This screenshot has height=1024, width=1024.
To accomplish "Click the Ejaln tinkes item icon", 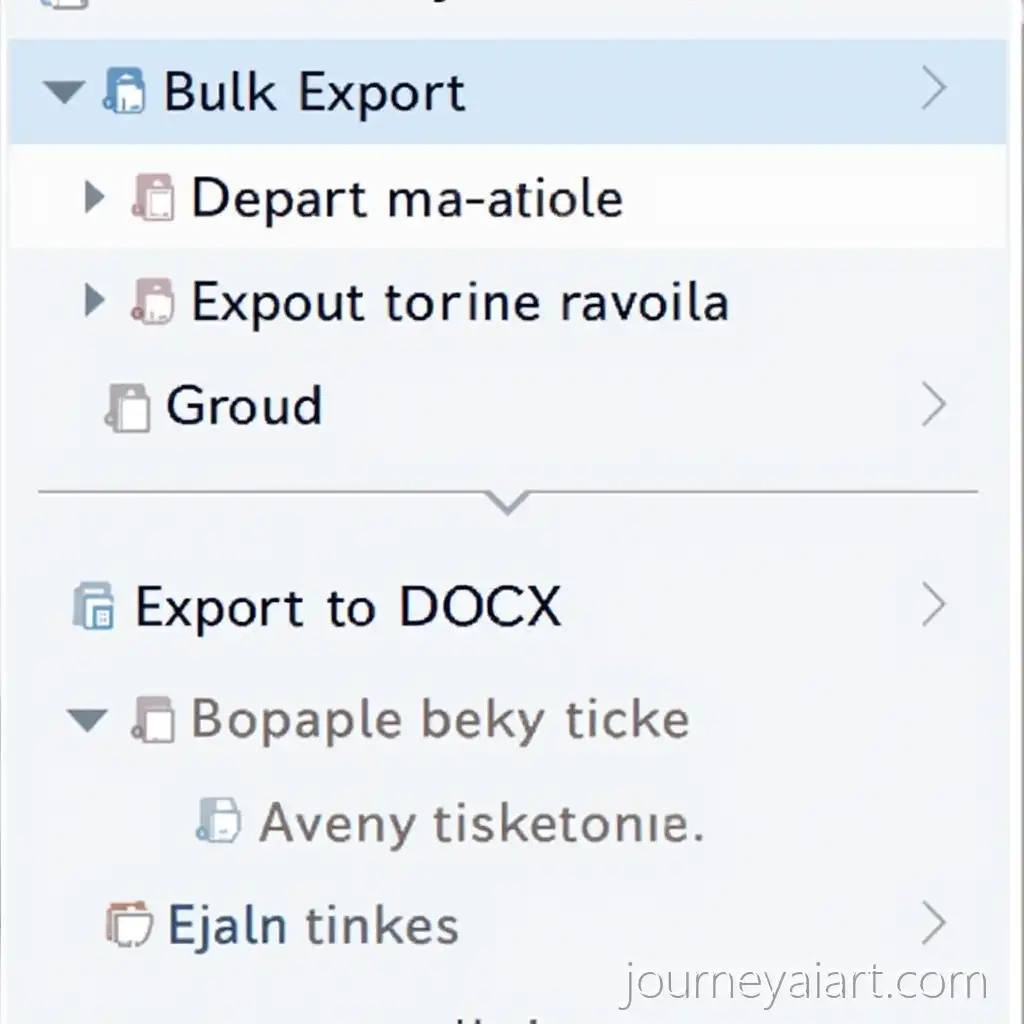I will [129, 924].
